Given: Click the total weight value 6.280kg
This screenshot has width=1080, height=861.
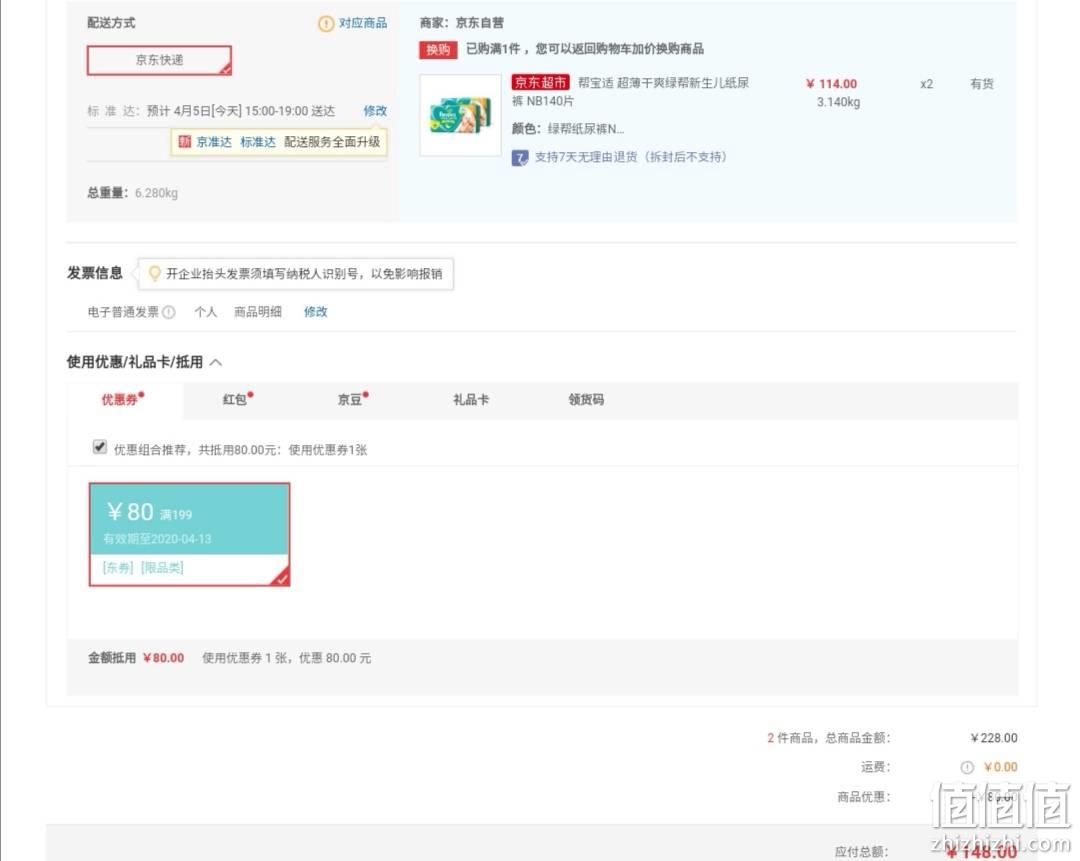Looking at the screenshot, I should pyautogui.click(x=156, y=194).
